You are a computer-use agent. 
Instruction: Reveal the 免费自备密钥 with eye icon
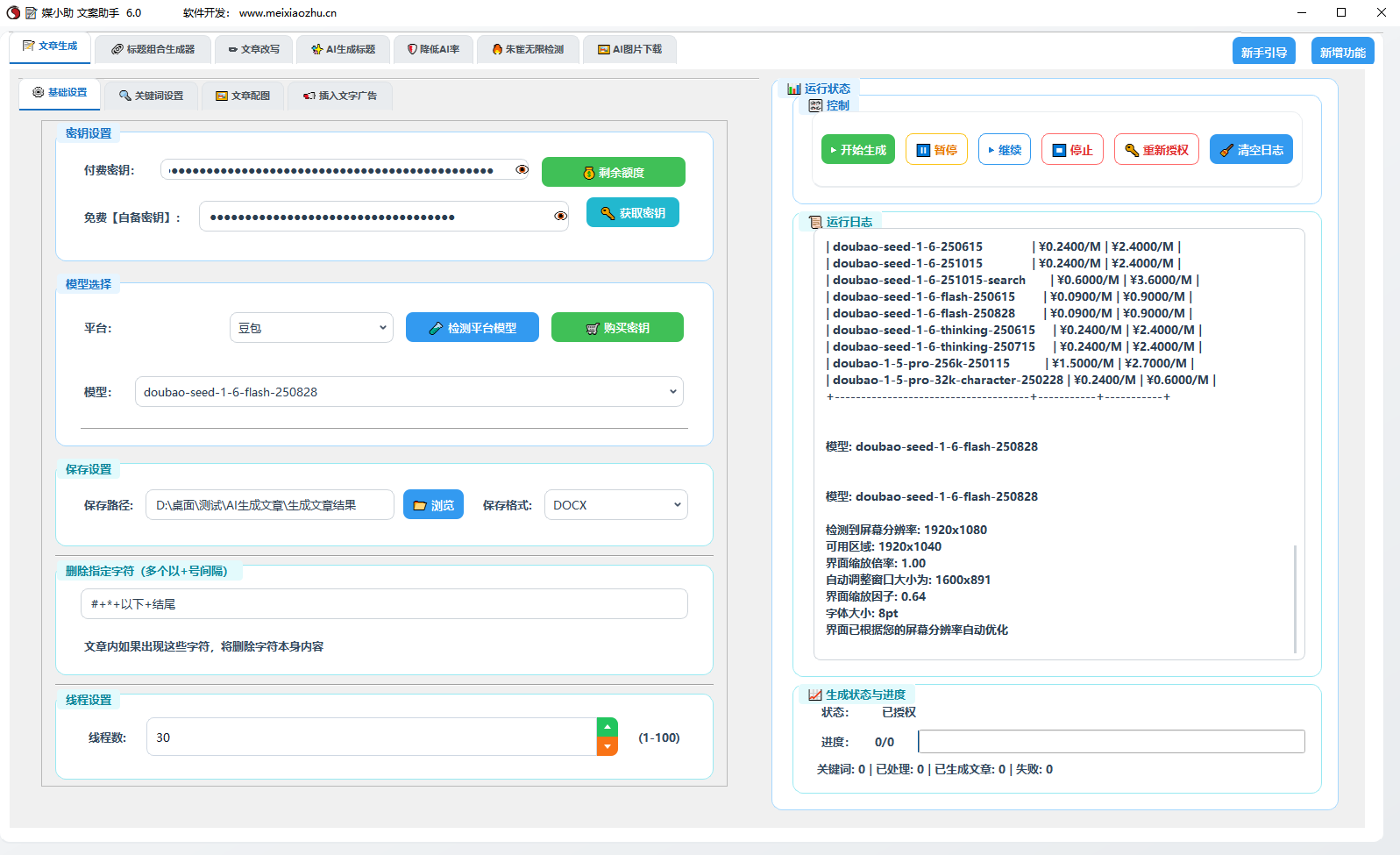pyautogui.click(x=560, y=216)
